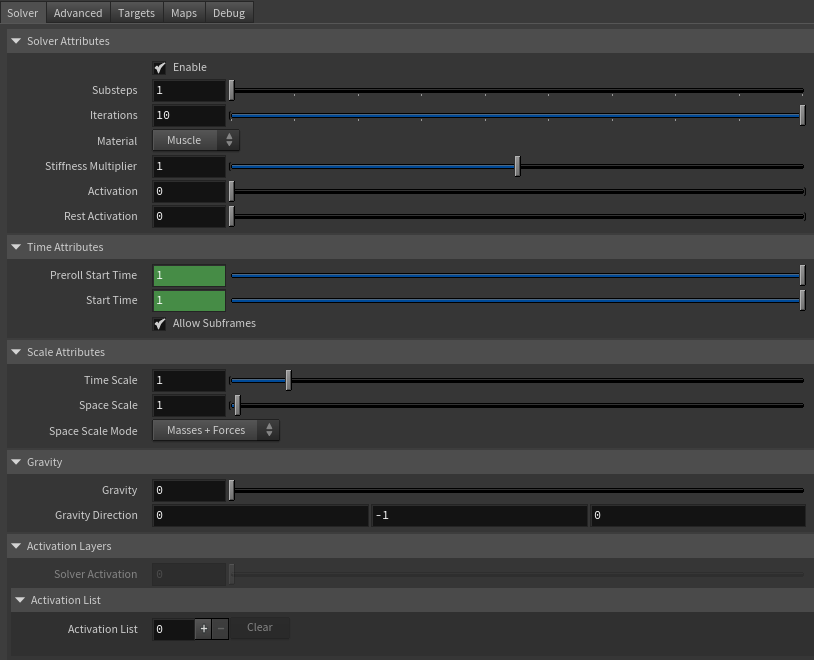Open the Debug tab
The height and width of the screenshot is (660, 814).
229,12
